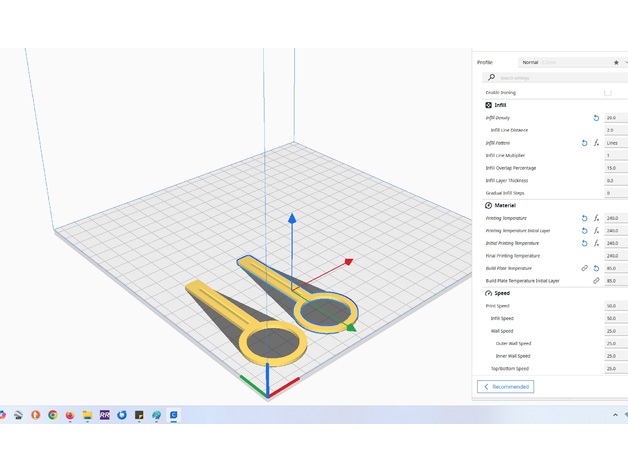Image resolution: width=628 pixels, height=472 pixels.
Task: Click the Print Speed value field
Action: (x=613, y=306)
